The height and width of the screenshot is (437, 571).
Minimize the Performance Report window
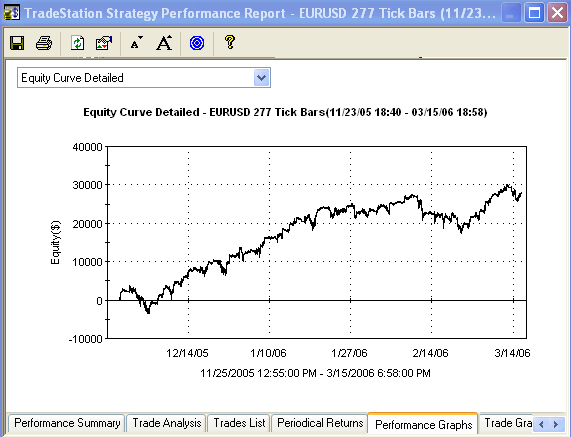(511, 13)
